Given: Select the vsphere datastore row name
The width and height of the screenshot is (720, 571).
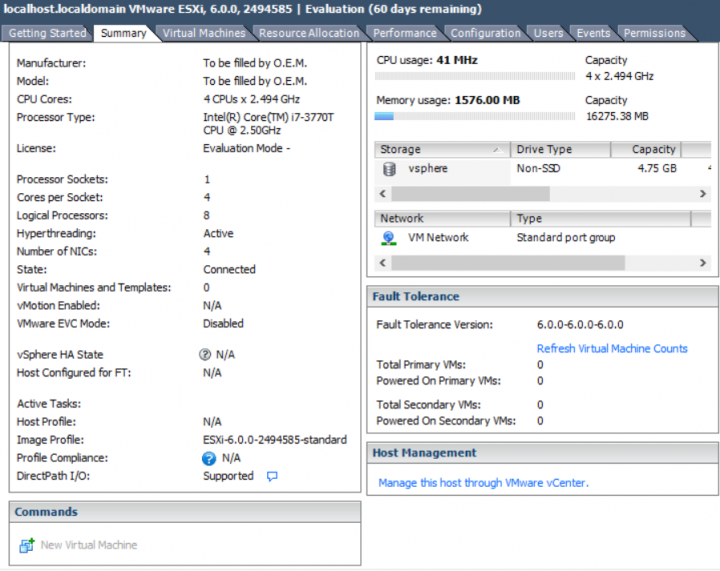Looking at the screenshot, I should pyautogui.click(x=428, y=168).
